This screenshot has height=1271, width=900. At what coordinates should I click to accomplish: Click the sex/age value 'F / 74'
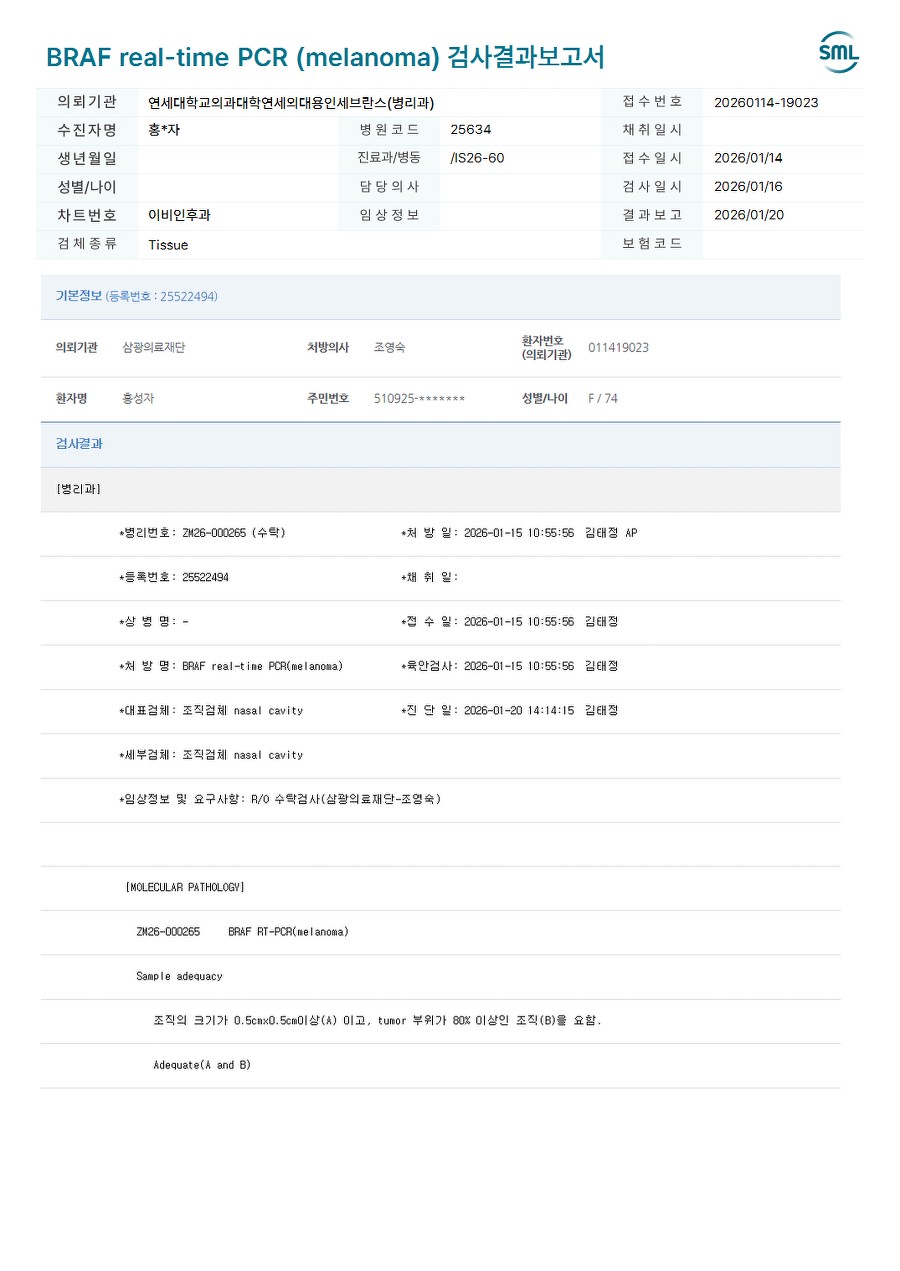[x=603, y=398]
